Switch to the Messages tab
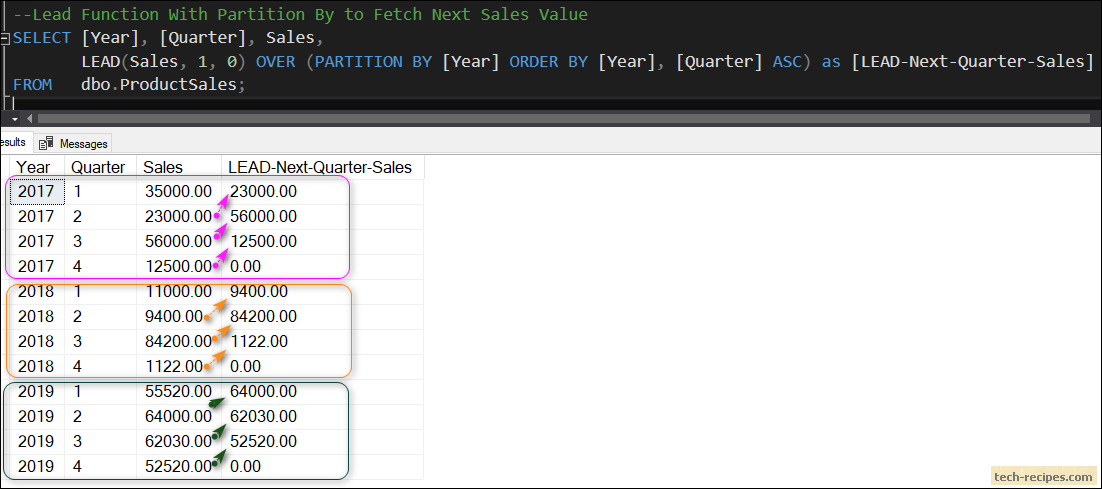Viewport: 1102px width, 489px height. pos(74,143)
